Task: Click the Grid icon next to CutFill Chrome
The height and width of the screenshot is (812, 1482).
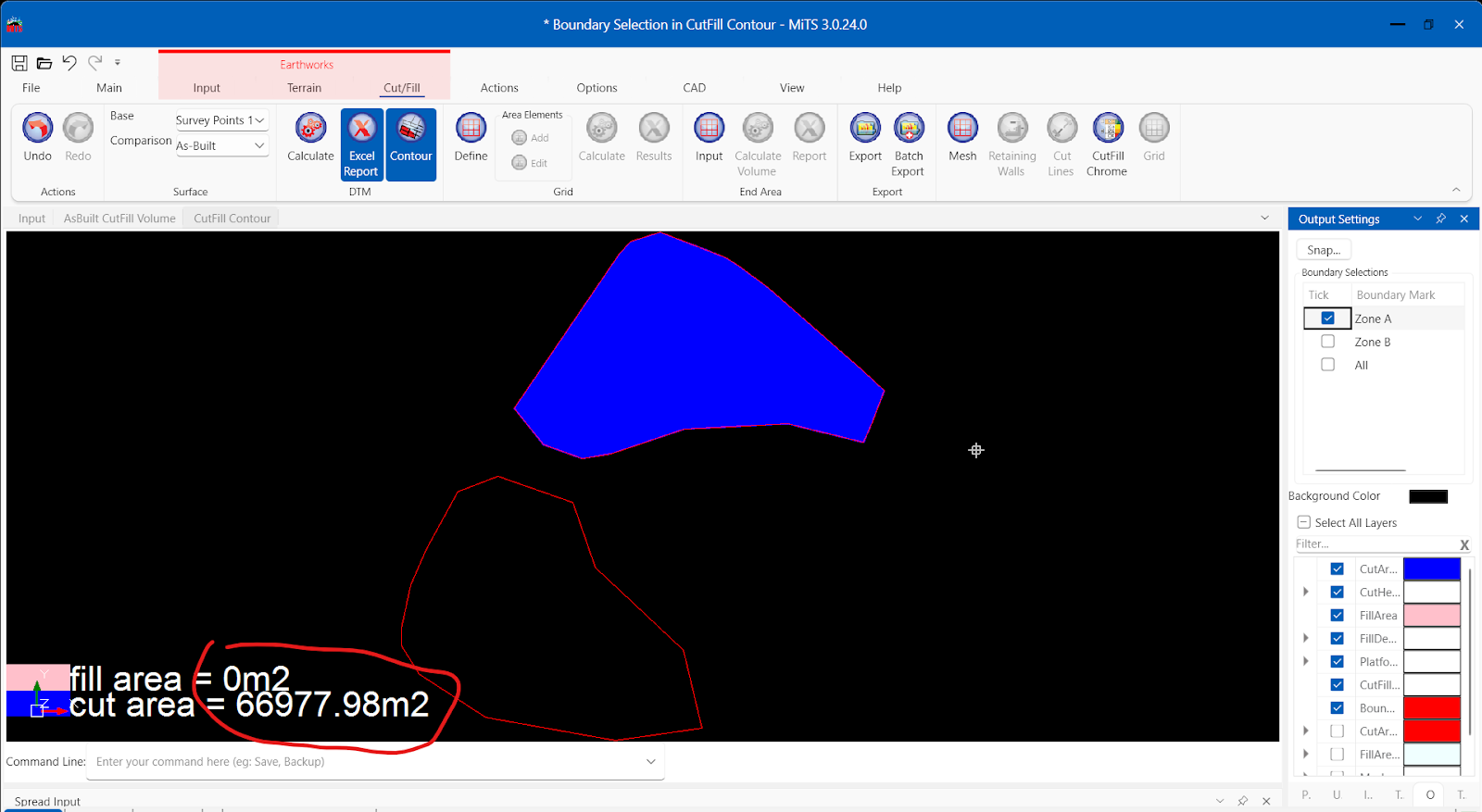Action: [x=1154, y=128]
